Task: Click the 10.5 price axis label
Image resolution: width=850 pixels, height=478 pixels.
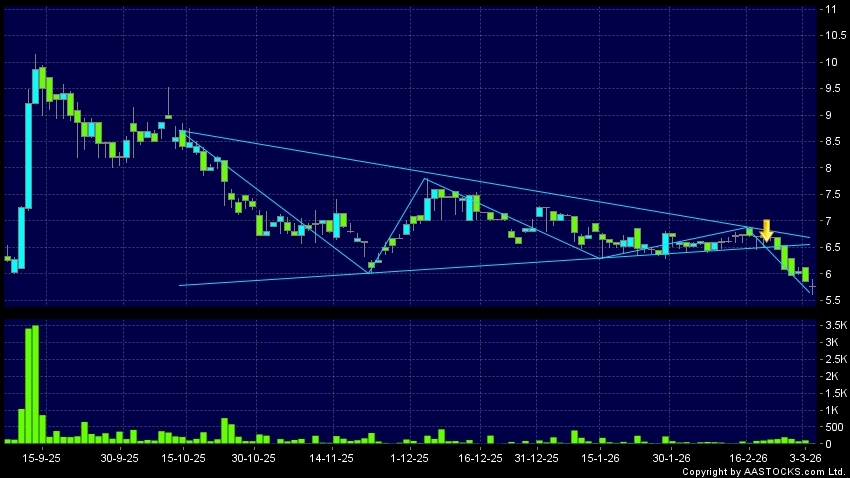Action: 831,36
